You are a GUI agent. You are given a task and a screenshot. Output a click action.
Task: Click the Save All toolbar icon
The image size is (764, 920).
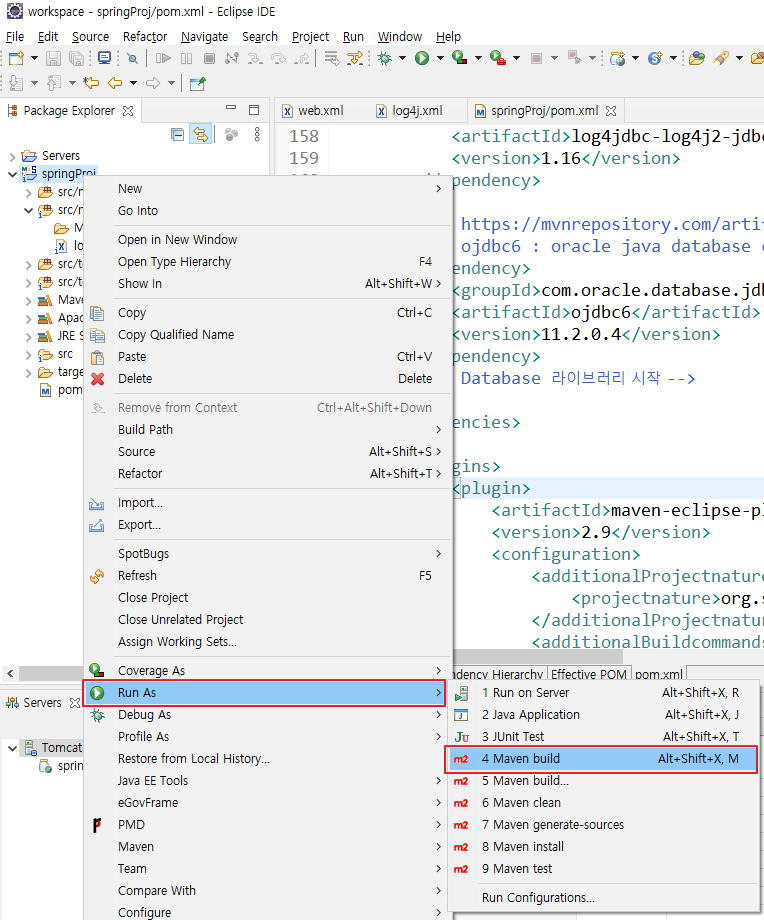pos(76,58)
